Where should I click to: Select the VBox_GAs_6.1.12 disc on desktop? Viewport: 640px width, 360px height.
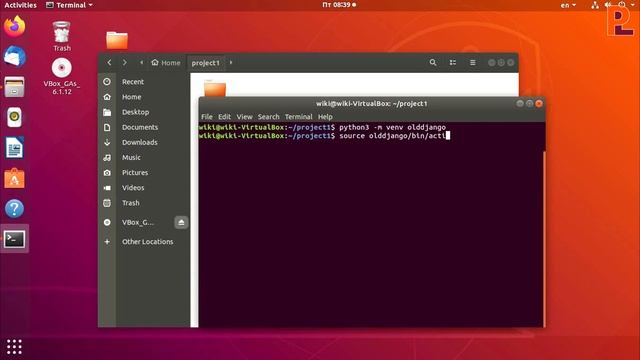coord(62,76)
